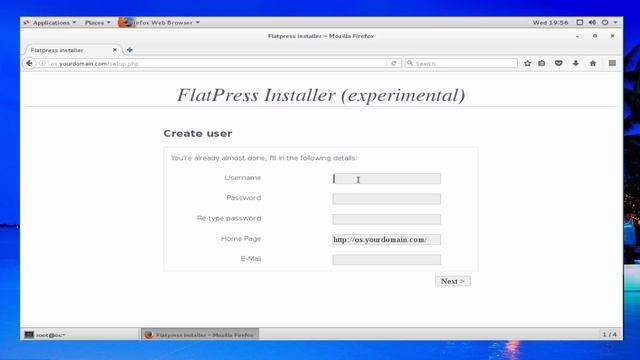Click the FlatPress Installer (experimental) title
Image resolution: width=640 pixels, height=360 pixels.
(x=321, y=95)
